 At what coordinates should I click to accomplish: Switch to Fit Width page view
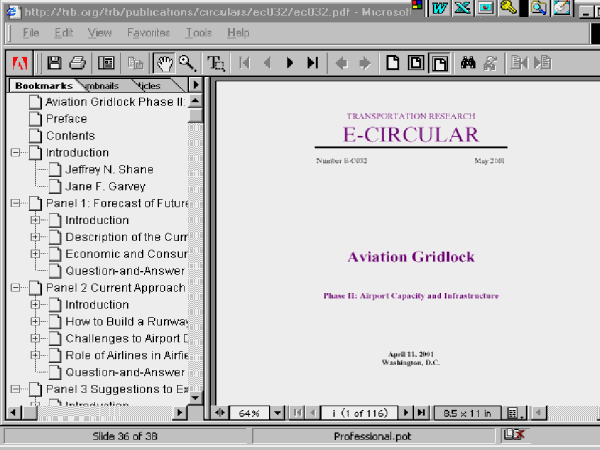pyautogui.click(x=440, y=63)
